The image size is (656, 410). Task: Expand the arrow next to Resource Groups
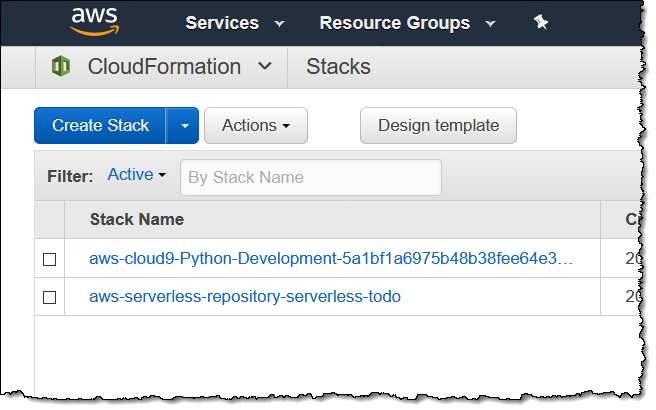pyautogui.click(x=490, y=24)
